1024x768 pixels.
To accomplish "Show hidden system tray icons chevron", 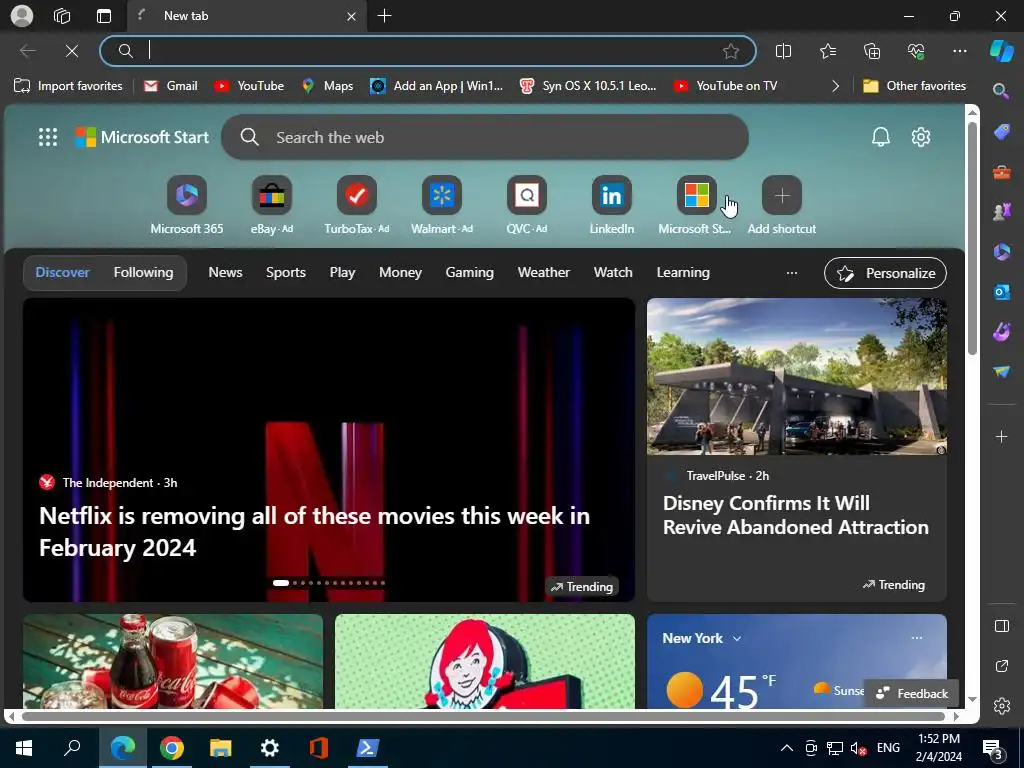I will 787,748.
